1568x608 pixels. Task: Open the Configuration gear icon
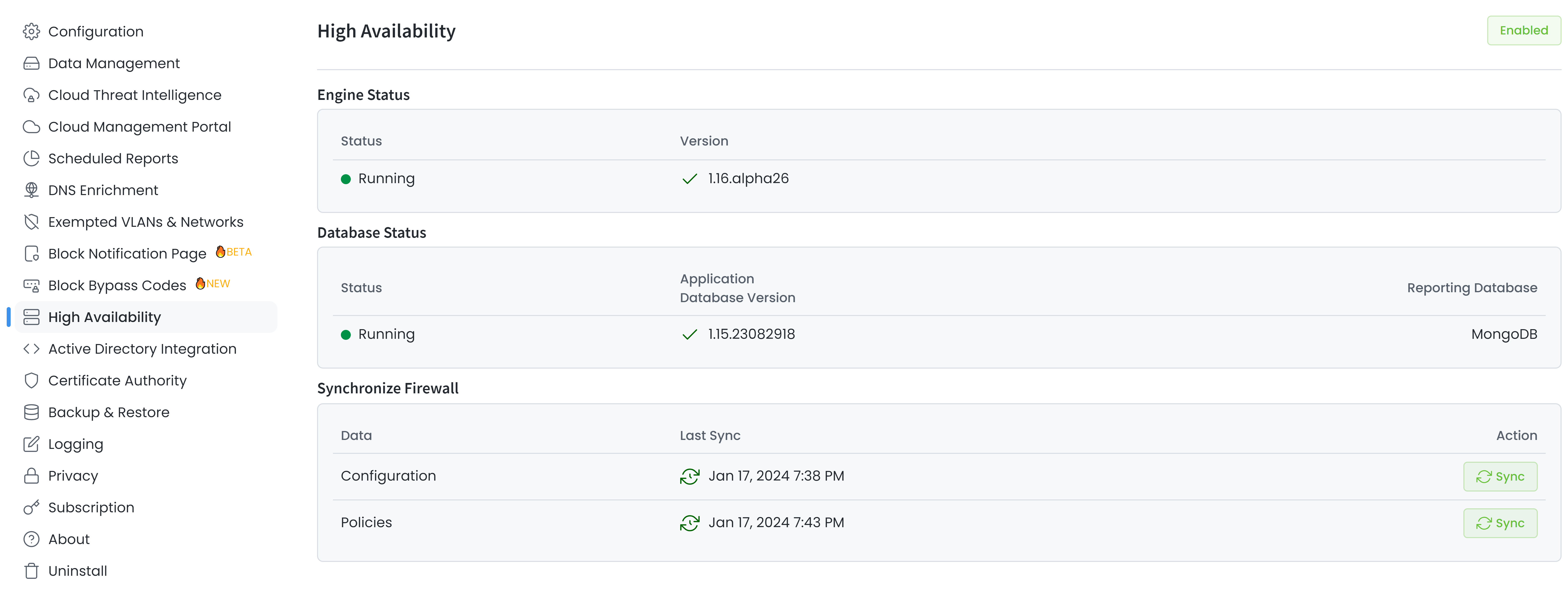click(32, 31)
